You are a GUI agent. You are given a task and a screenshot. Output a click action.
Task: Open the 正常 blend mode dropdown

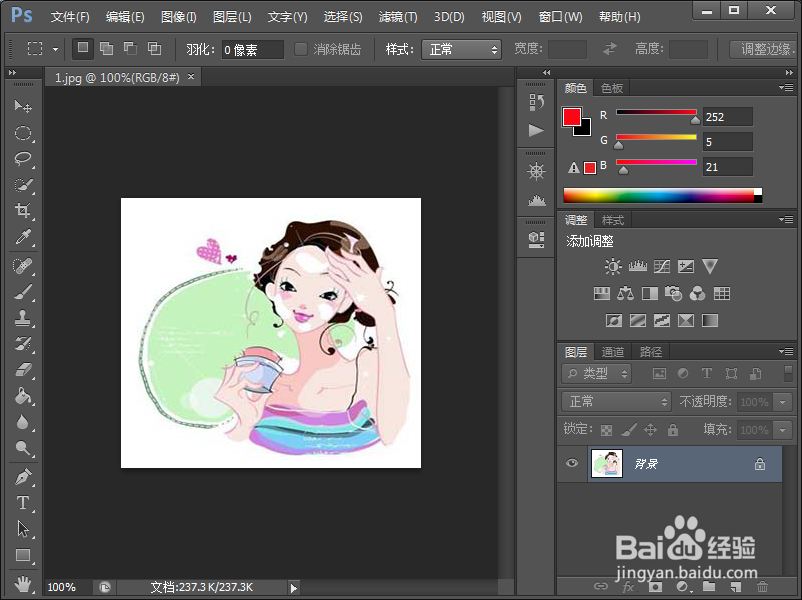615,401
